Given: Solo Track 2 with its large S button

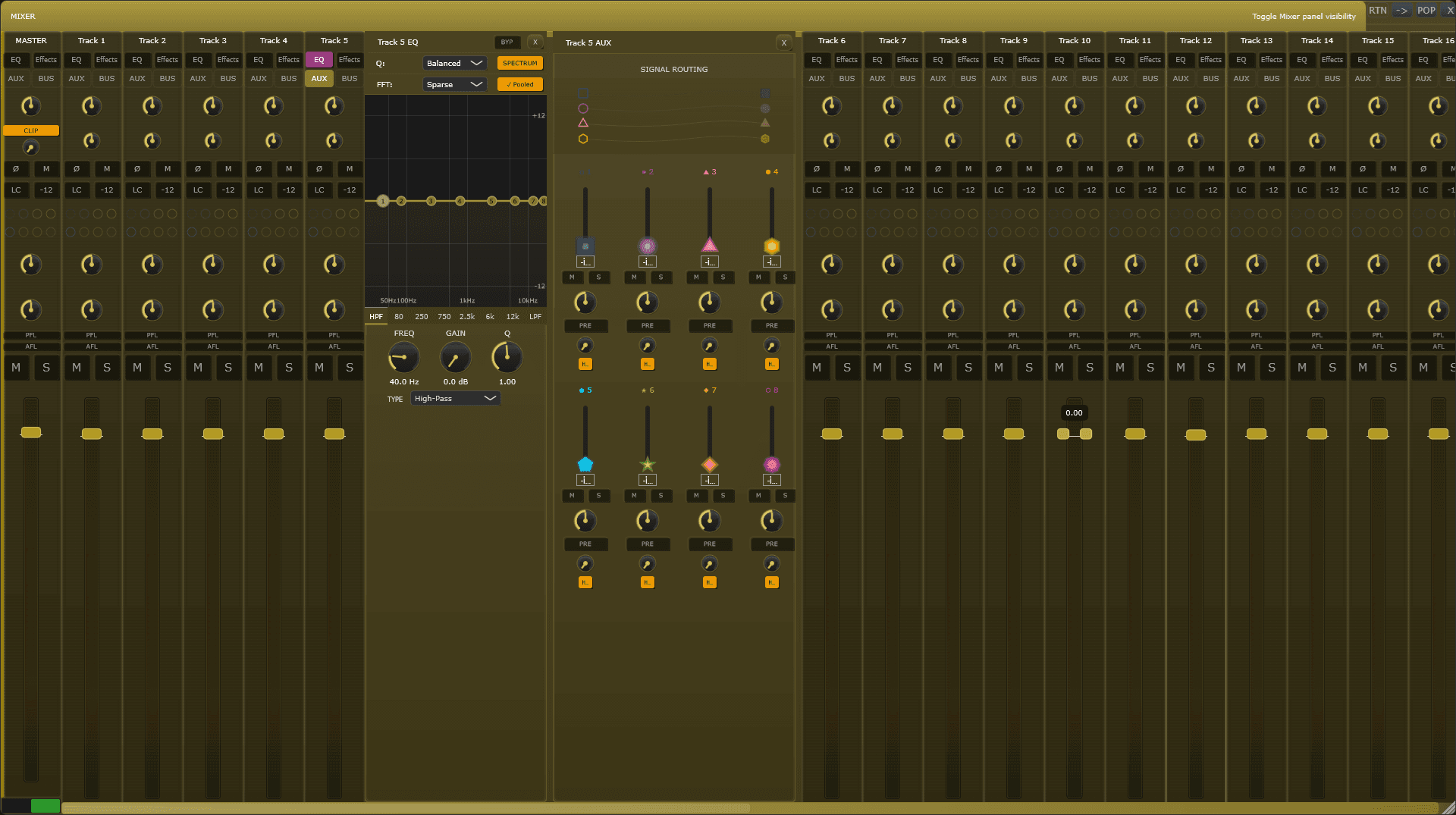Looking at the screenshot, I should (168, 368).
